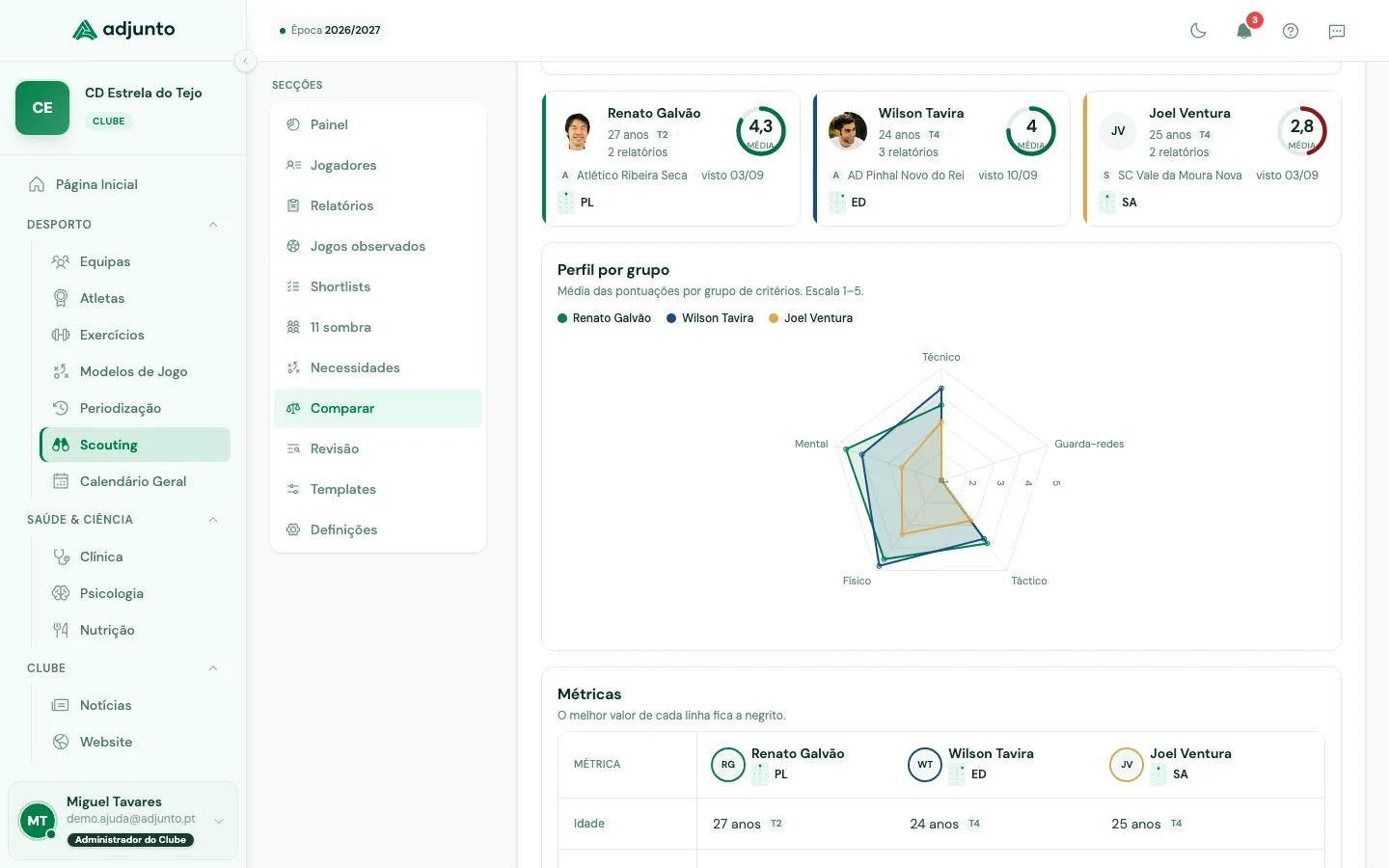Open Joel Ventura's player card
Screen dimensions: 1389x868
1212,158
